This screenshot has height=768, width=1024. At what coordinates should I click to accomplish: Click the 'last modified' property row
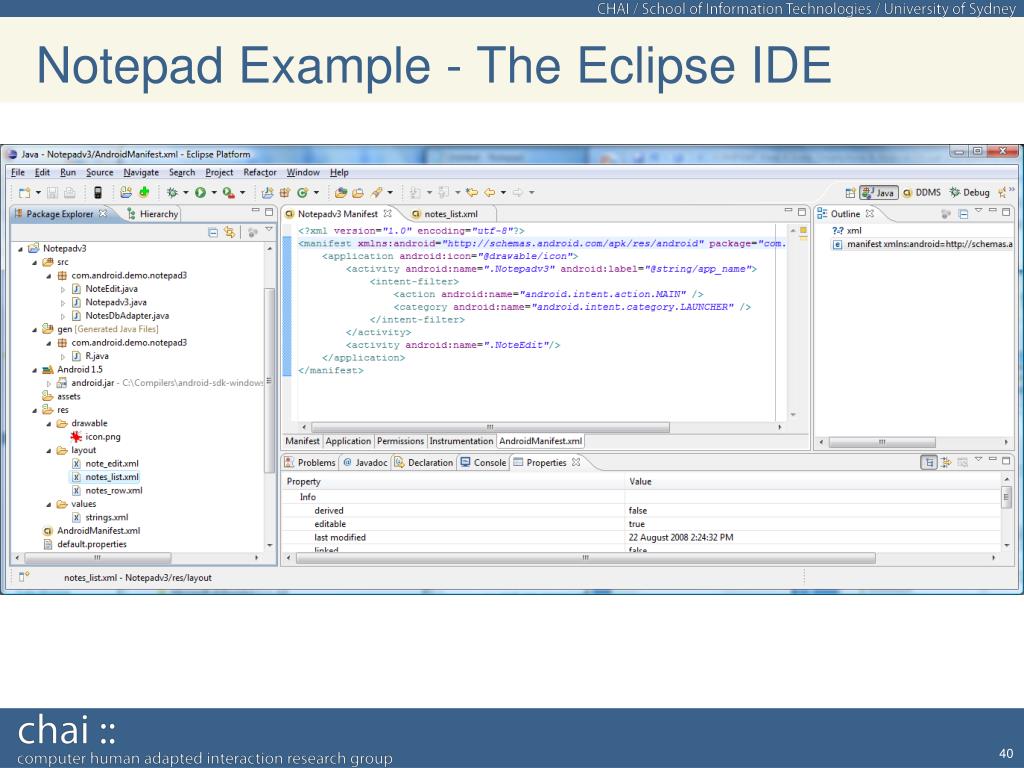(x=643, y=538)
